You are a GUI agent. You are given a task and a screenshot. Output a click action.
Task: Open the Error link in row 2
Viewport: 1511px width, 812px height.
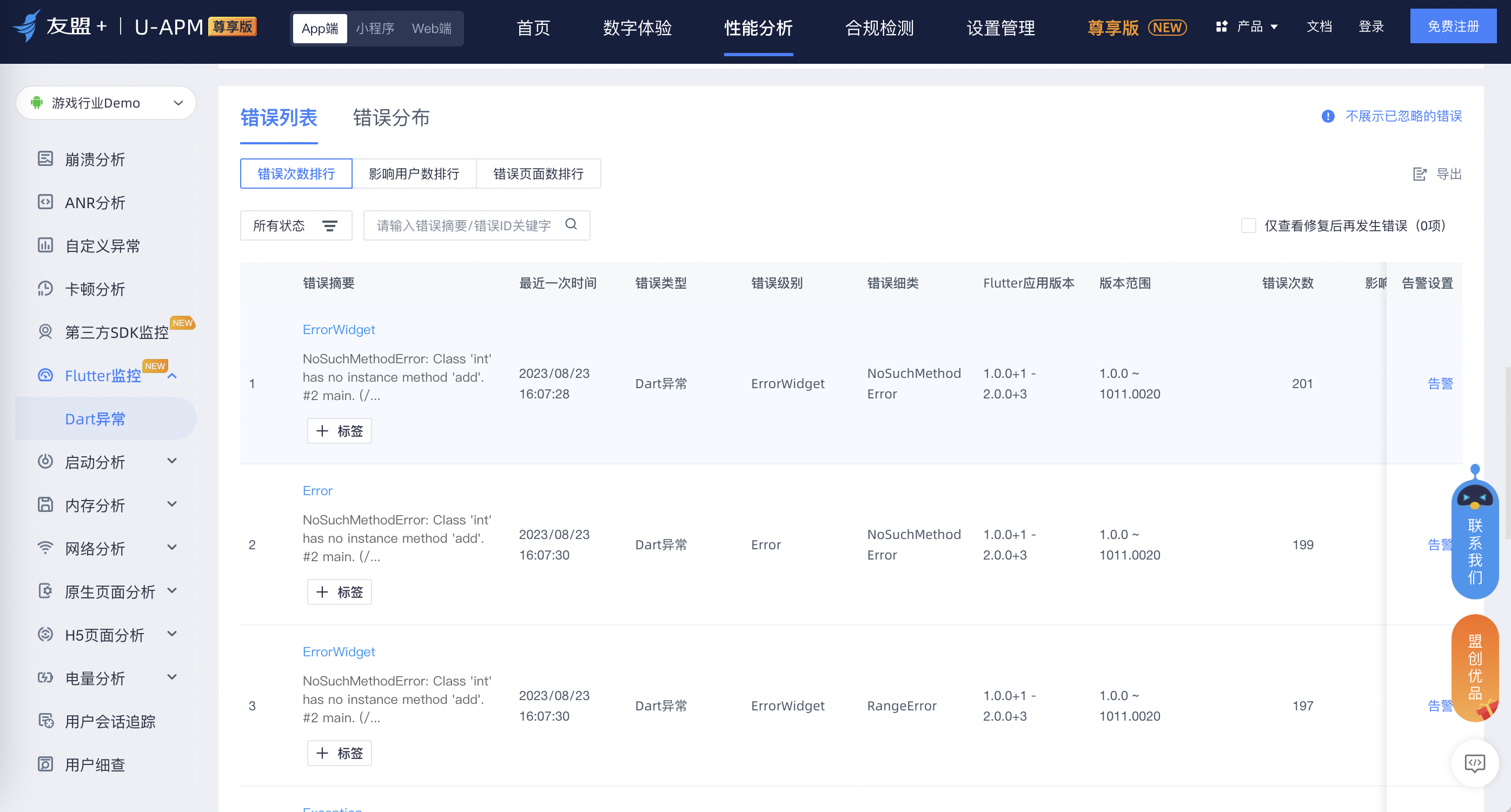click(x=317, y=491)
